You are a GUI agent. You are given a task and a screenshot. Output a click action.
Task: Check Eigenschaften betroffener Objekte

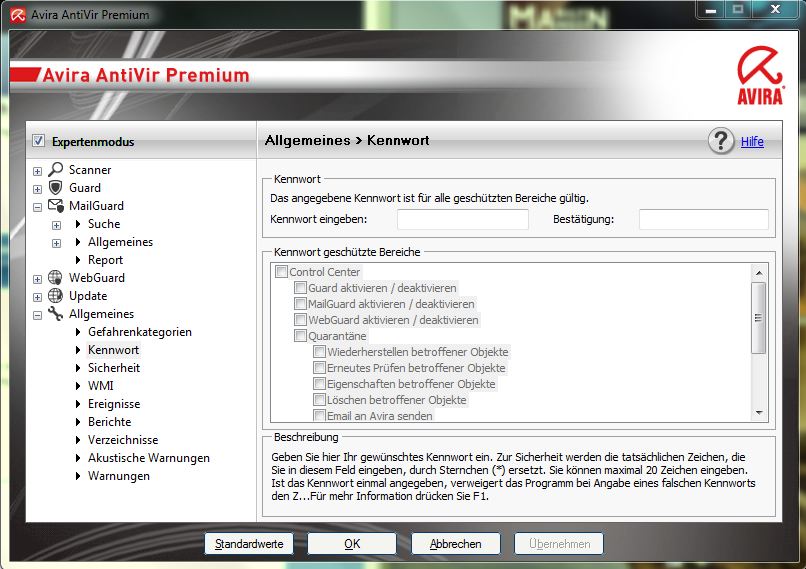point(319,383)
